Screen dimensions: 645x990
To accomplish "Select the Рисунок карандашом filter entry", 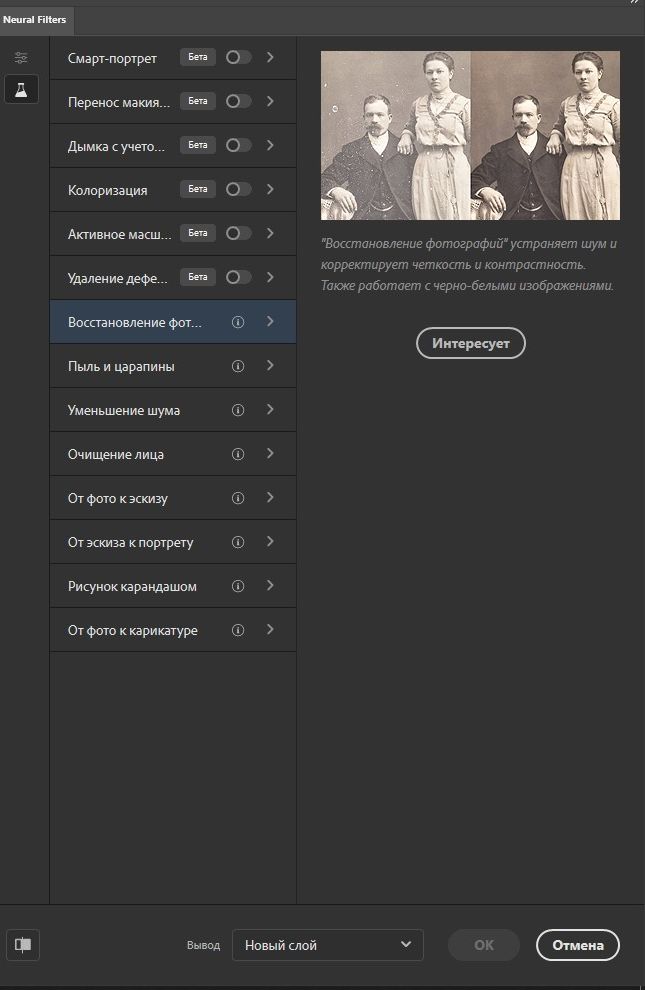I will (x=173, y=586).
